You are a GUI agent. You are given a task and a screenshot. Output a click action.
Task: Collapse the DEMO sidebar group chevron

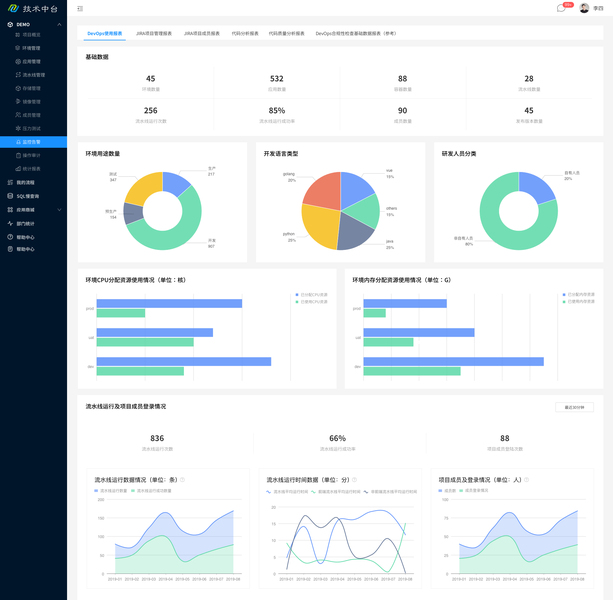[59, 25]
